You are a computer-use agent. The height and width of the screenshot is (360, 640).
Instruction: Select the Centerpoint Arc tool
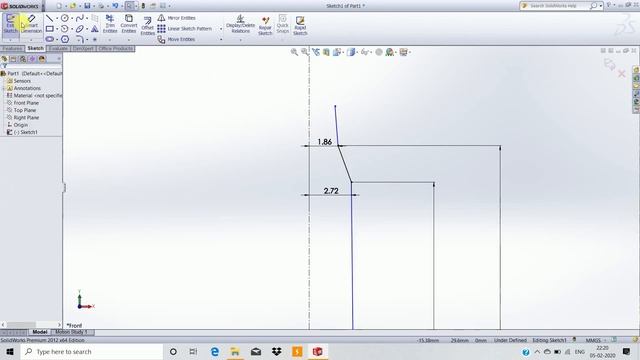tap(64, 29)
